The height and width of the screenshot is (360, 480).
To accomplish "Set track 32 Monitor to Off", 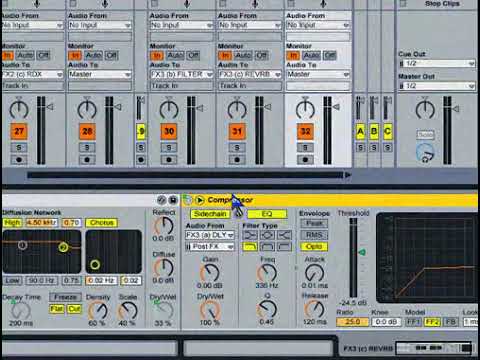I will (x=330, y=55).
